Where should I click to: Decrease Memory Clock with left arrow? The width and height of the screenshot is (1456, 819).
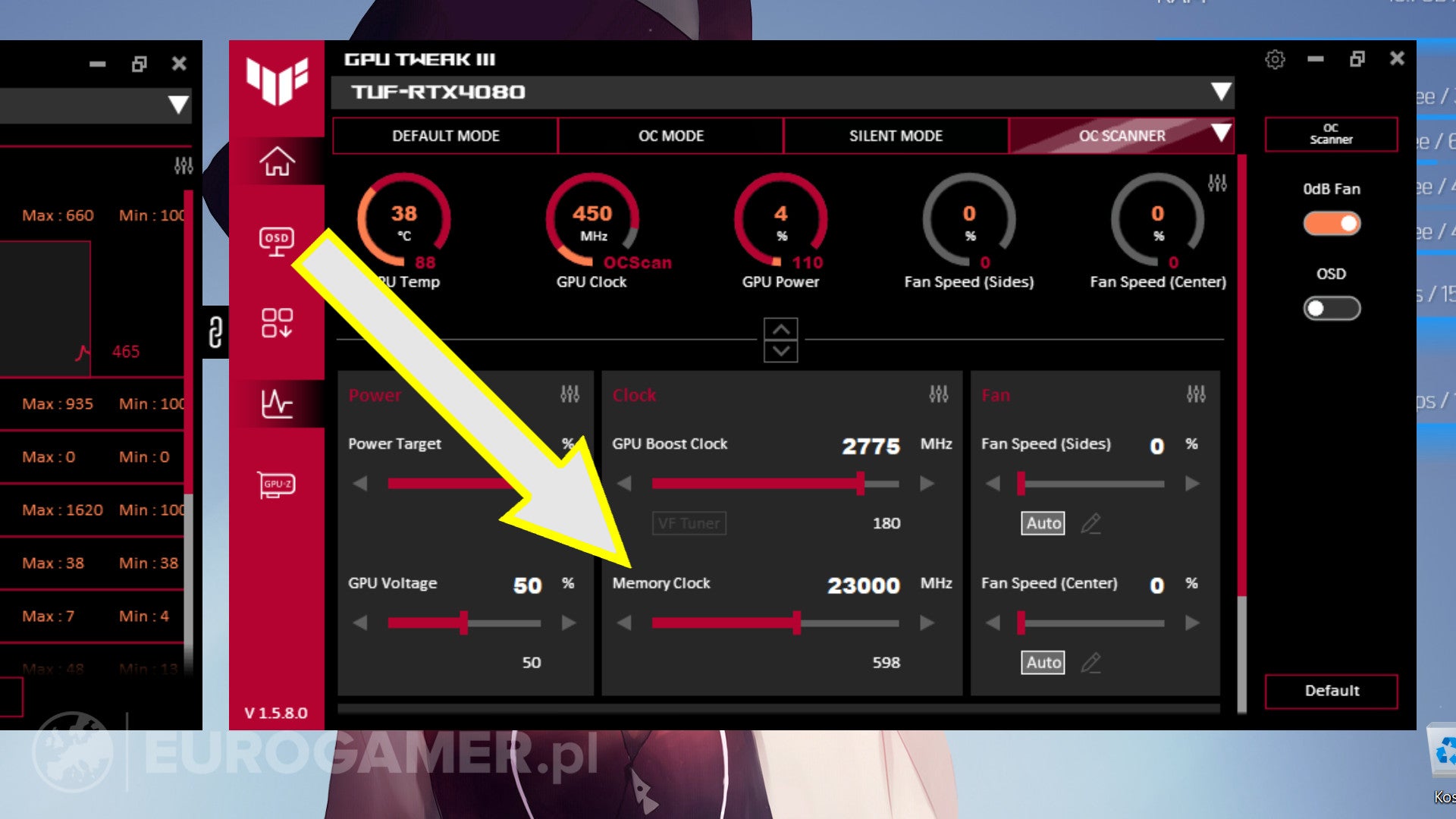624,623
